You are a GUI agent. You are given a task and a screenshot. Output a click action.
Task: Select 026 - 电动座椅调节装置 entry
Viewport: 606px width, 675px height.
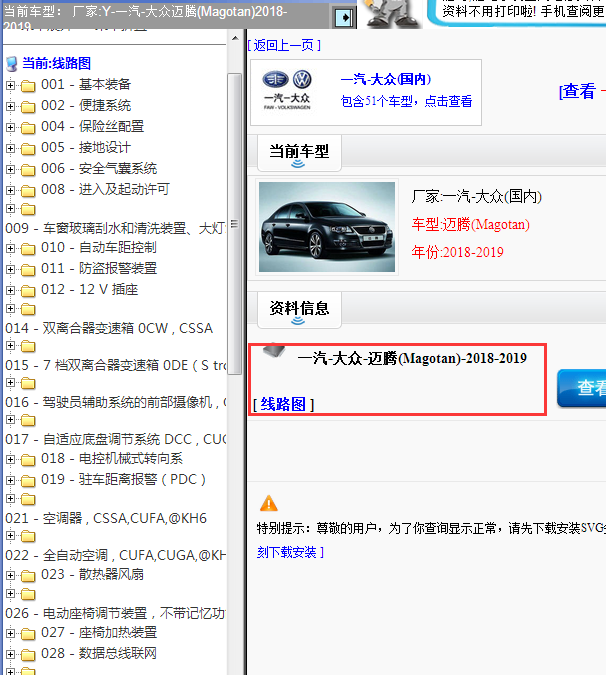[115, 613]
